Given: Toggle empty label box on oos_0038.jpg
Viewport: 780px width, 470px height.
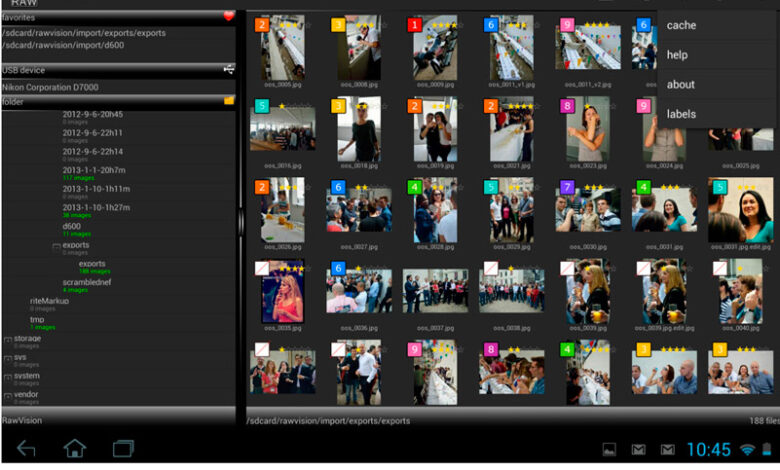Looking at the screenshot, I should [491, 269].
